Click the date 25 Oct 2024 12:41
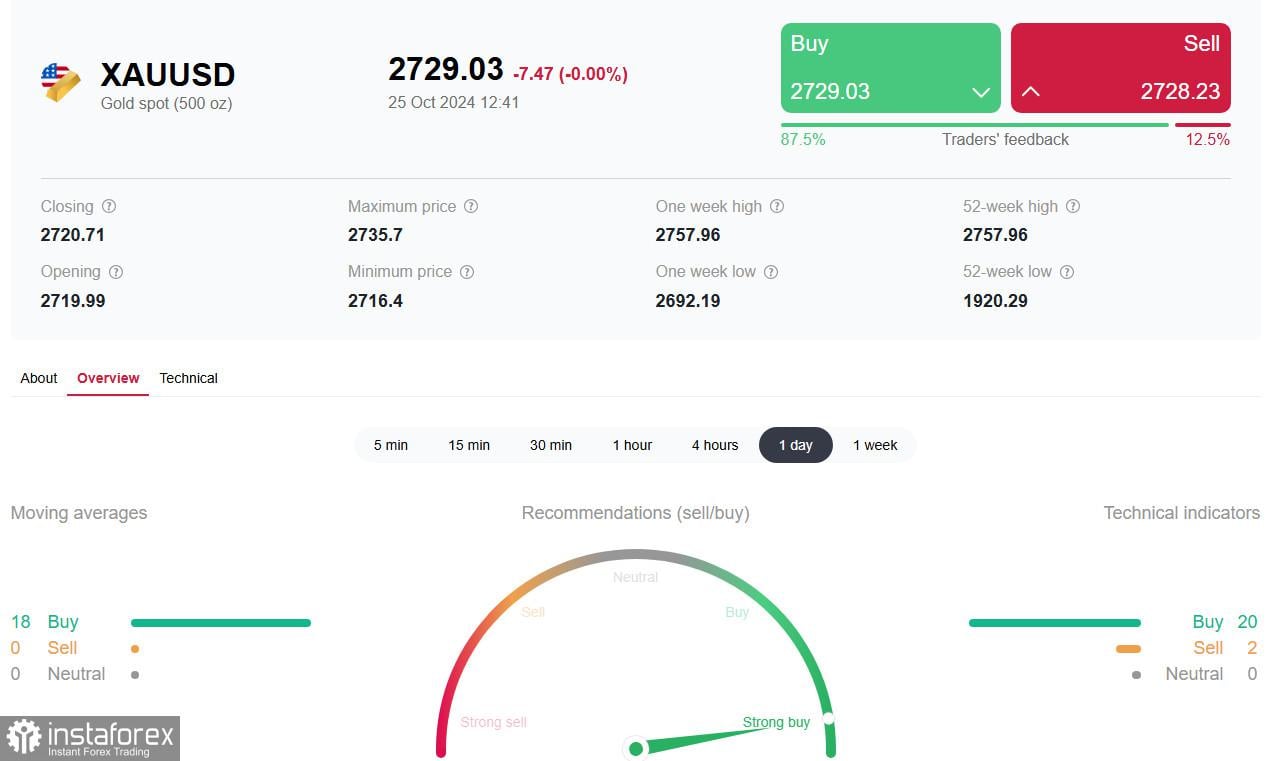Viewport: 1271px width, 761px height. coord(454,102)
